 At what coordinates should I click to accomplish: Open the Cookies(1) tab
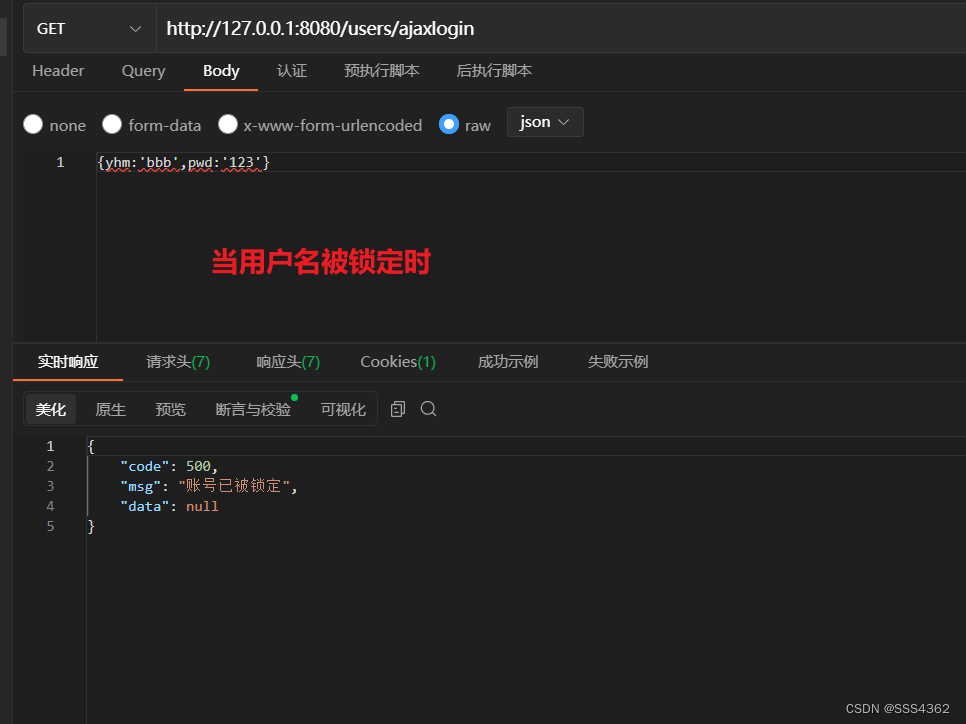point(398,362)
